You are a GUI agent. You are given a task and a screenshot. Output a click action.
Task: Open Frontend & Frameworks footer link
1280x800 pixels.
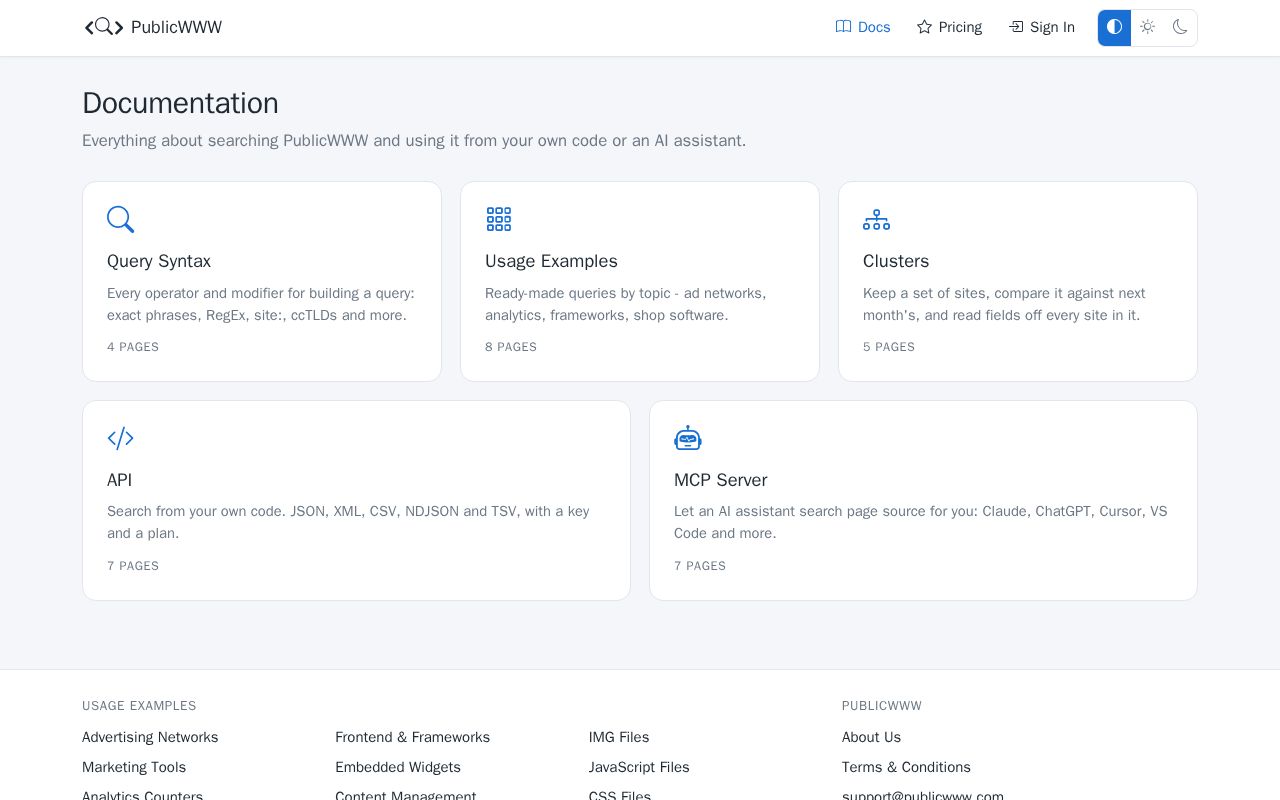click(x=412, y=737)
